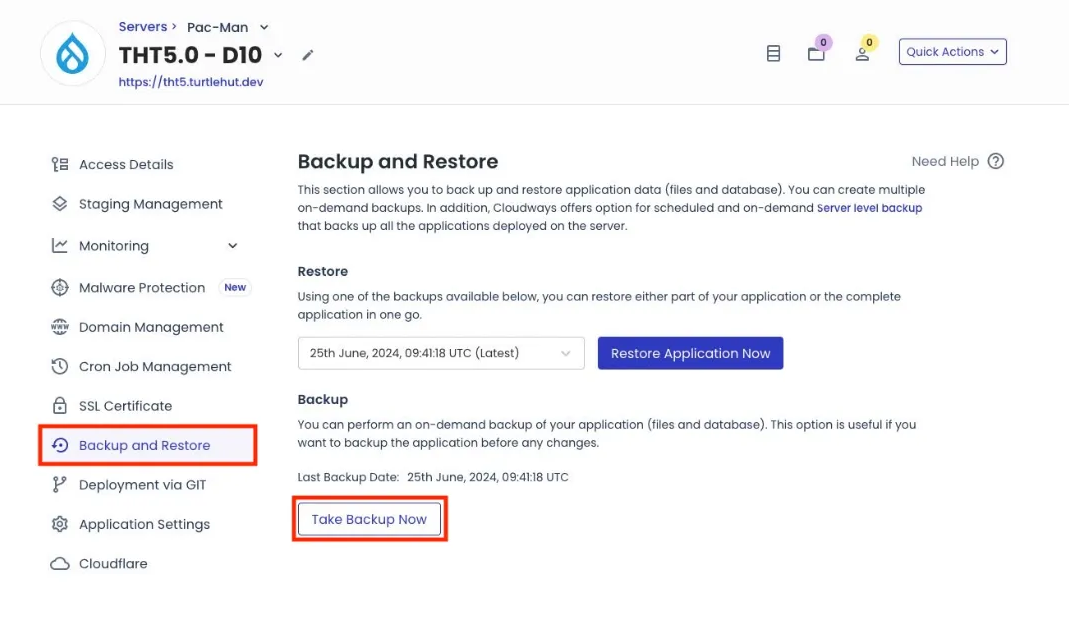Open the Quick Actions dropdown
The height and width of the screenshot is (623, 1069).
coord(952,52)
